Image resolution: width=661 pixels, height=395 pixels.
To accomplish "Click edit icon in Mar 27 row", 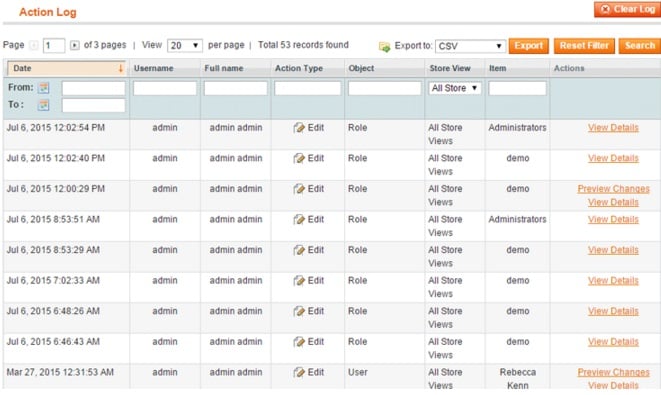I will click(299, 372).
